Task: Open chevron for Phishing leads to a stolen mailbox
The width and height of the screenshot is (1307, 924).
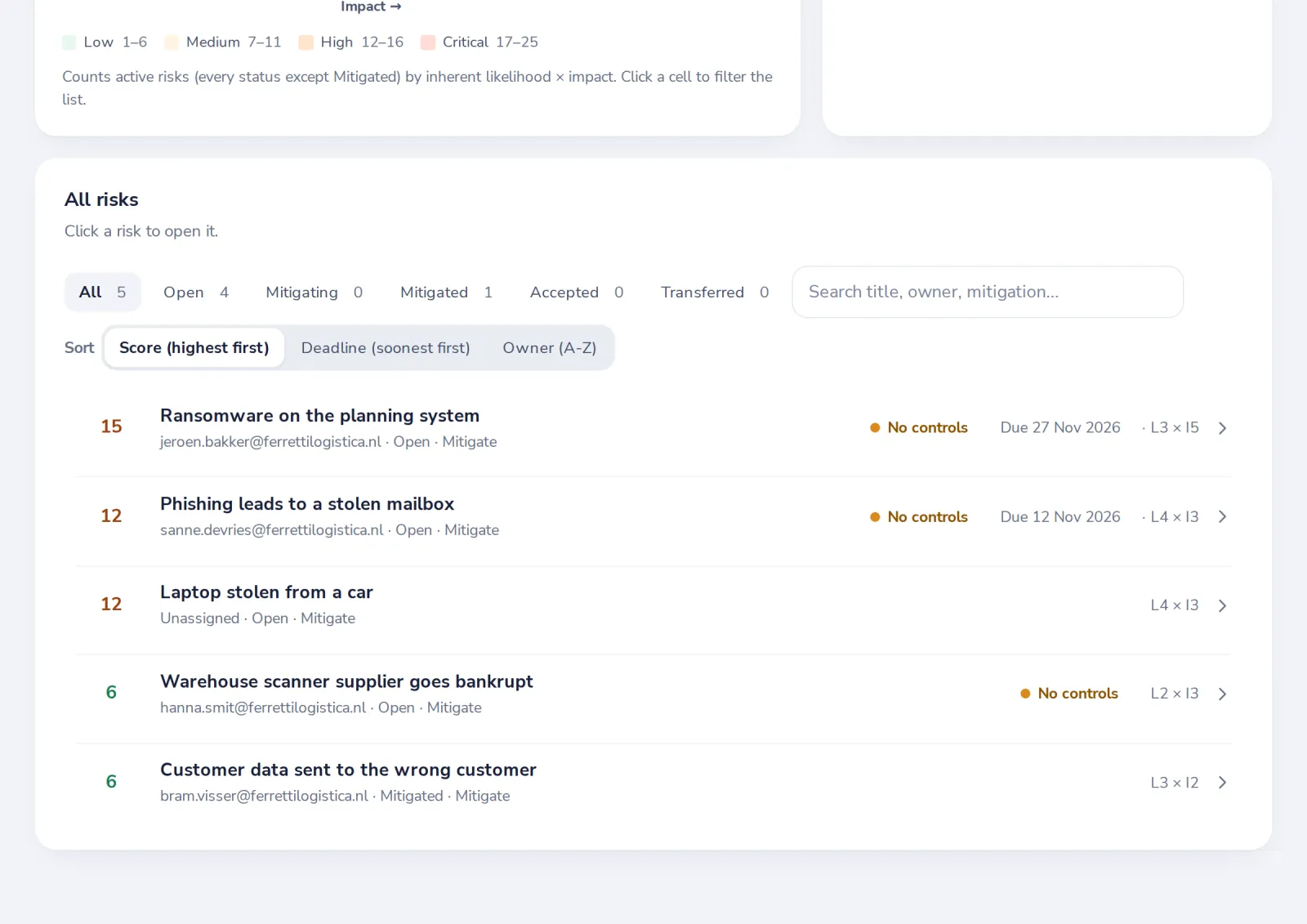Action: coord(1222,516)
